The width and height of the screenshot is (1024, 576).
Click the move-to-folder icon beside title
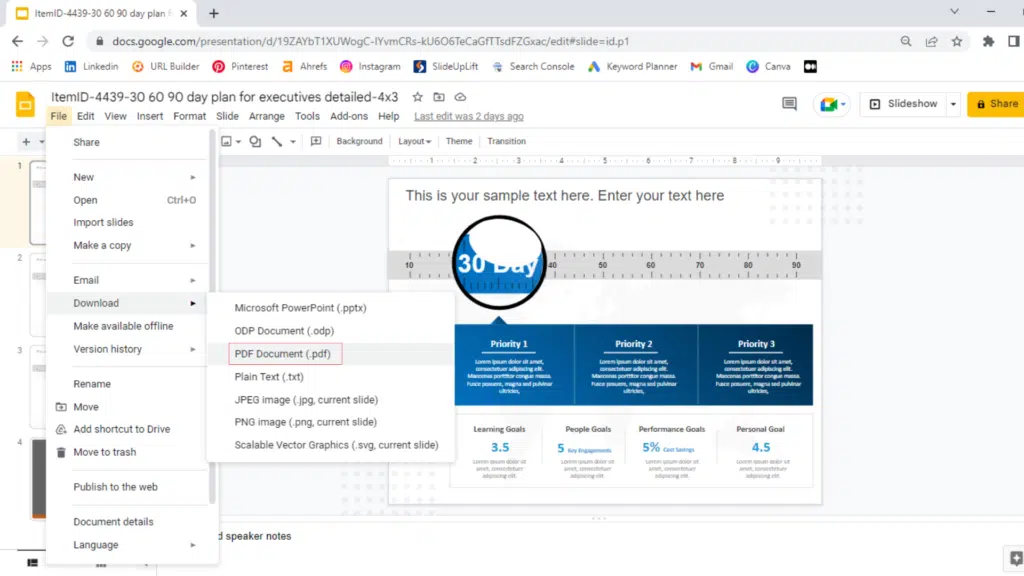click(439, 97)
